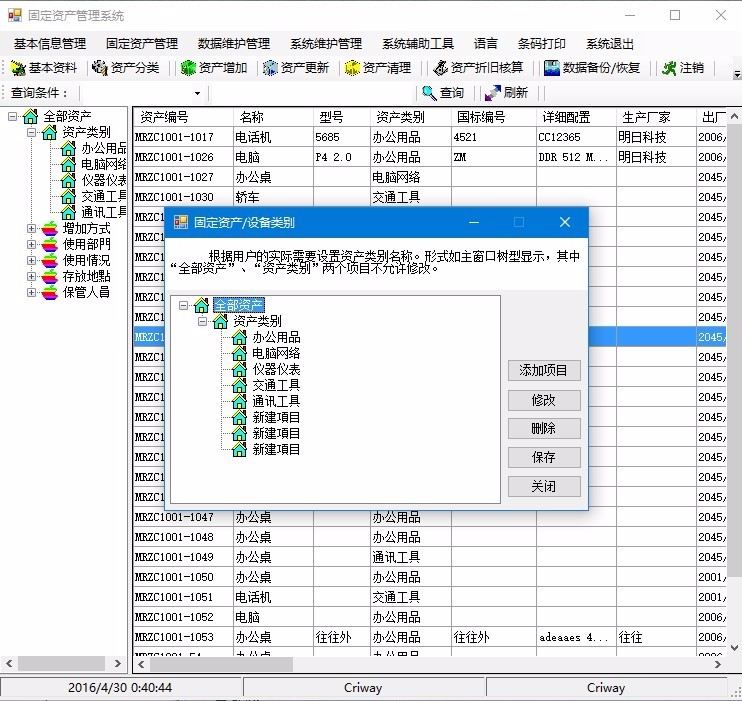The image size is (742, 701).
Task: Expand the 保管人員 tree node
Action: point(31,293)
